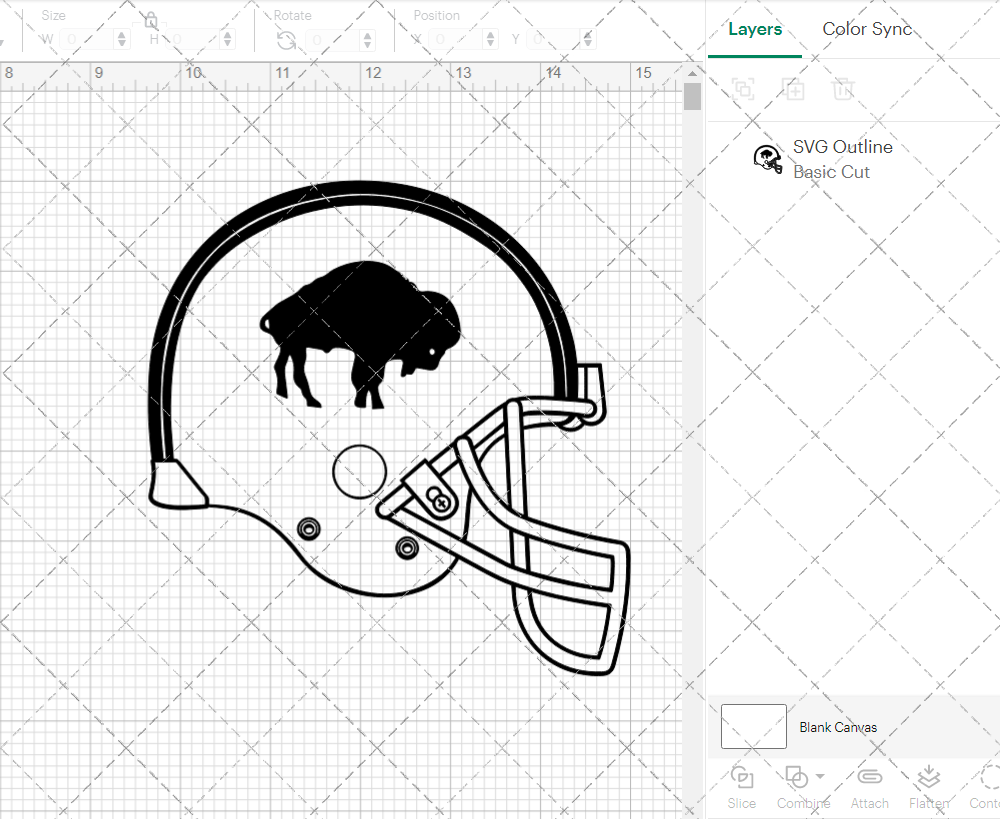Image resolution: width=1000 pixels, height=819 pixels.
Task: Click the Combine tool icon
Action: click(x=797, y=778)
